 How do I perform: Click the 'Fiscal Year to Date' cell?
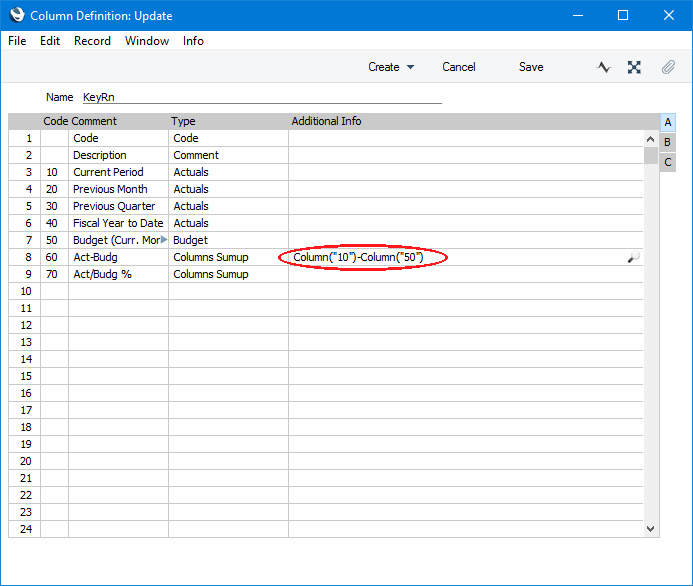pyautogui.click(x=118, y=223)
